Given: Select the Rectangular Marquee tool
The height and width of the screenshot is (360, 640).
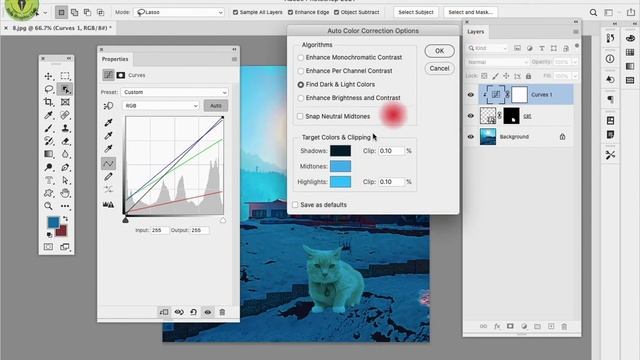Looking at the screenshot, I should click(65, 76).
